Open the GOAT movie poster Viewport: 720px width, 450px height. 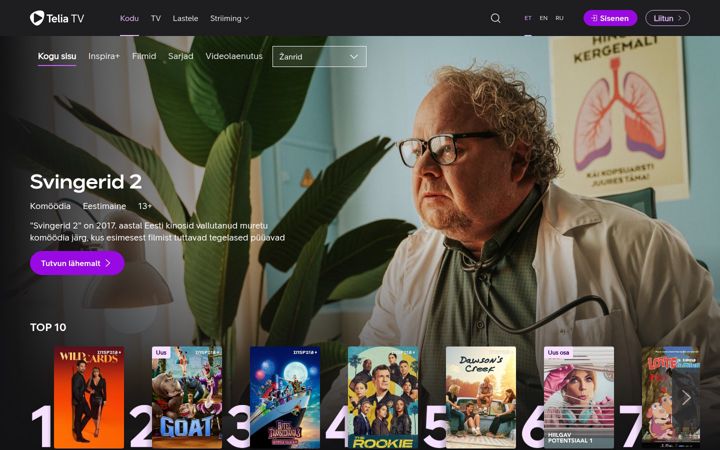click(x=187, y=397)
